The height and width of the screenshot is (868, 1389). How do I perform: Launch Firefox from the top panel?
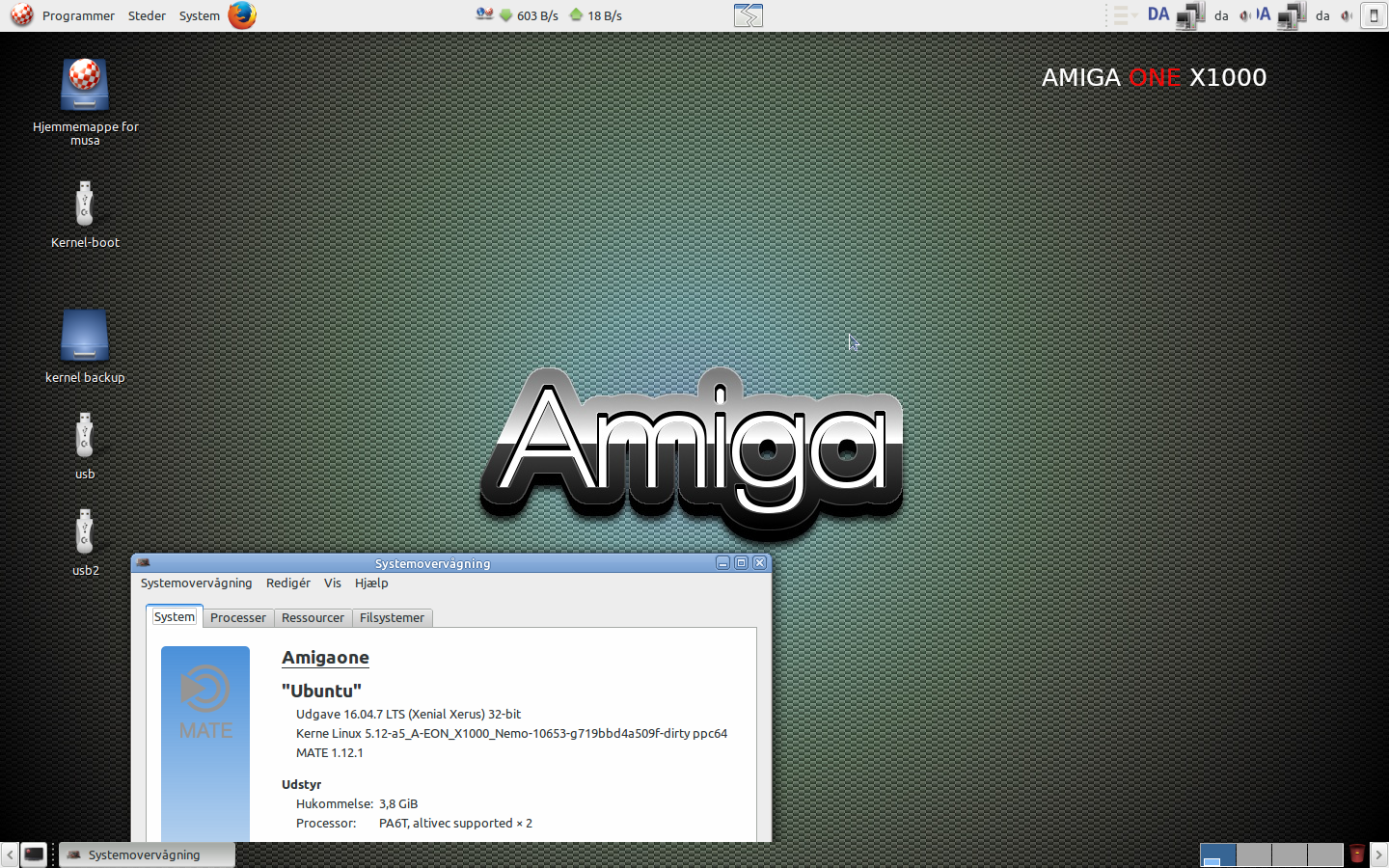point(242,15)
